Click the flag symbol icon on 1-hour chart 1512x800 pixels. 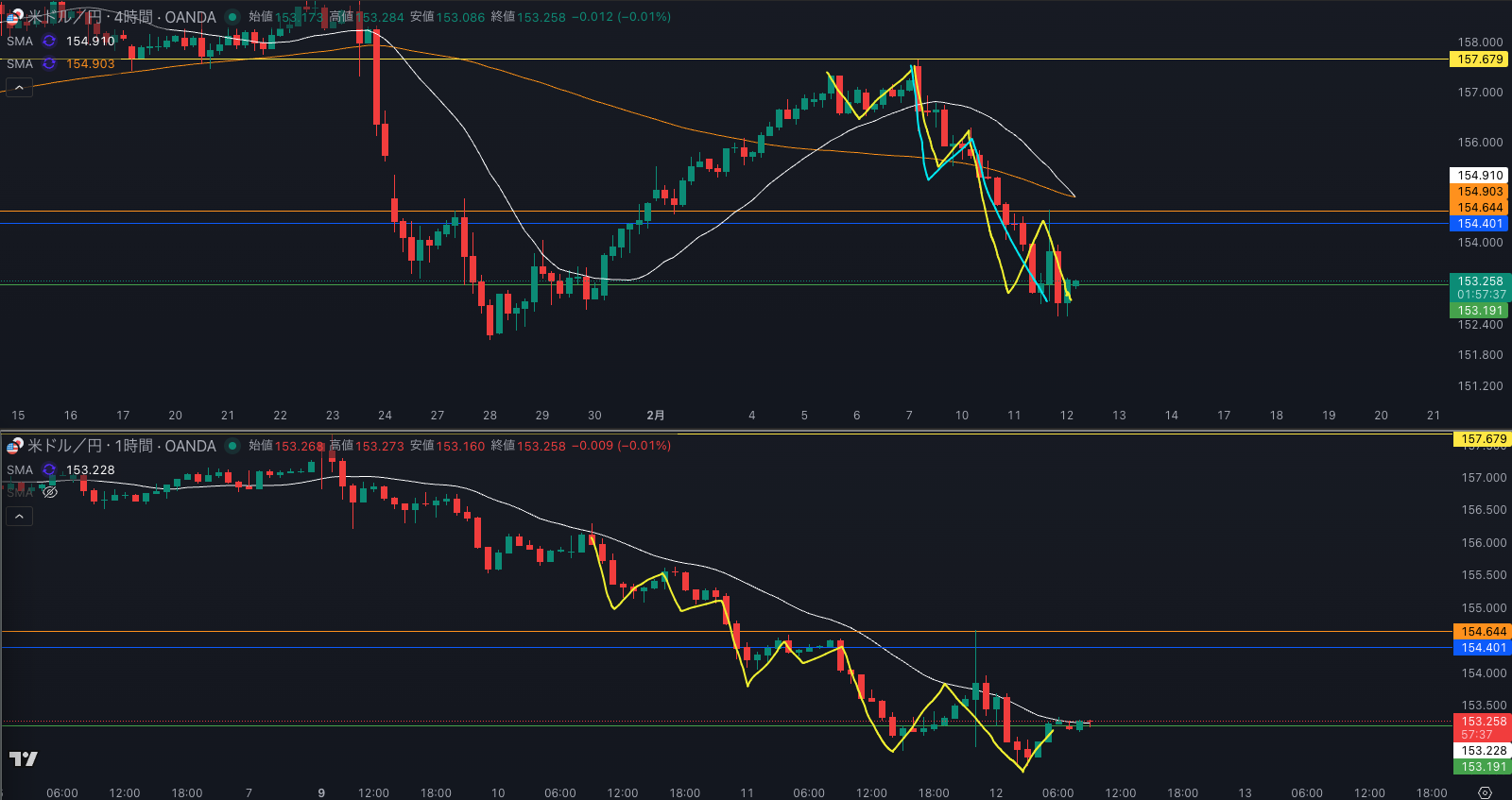[14, 446]
